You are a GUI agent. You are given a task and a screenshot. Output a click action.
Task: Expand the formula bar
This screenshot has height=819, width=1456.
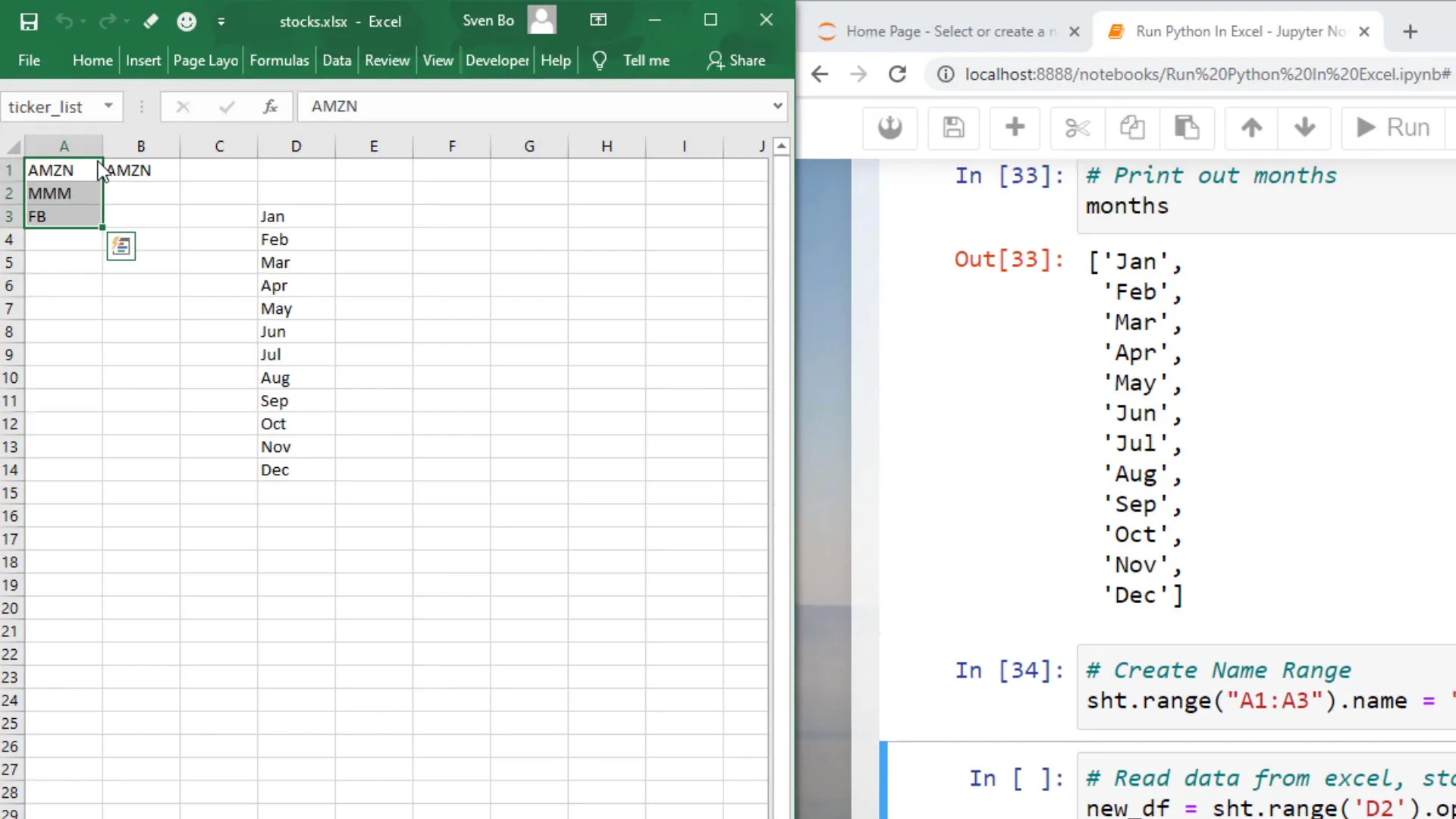click(x=777, y=106)
